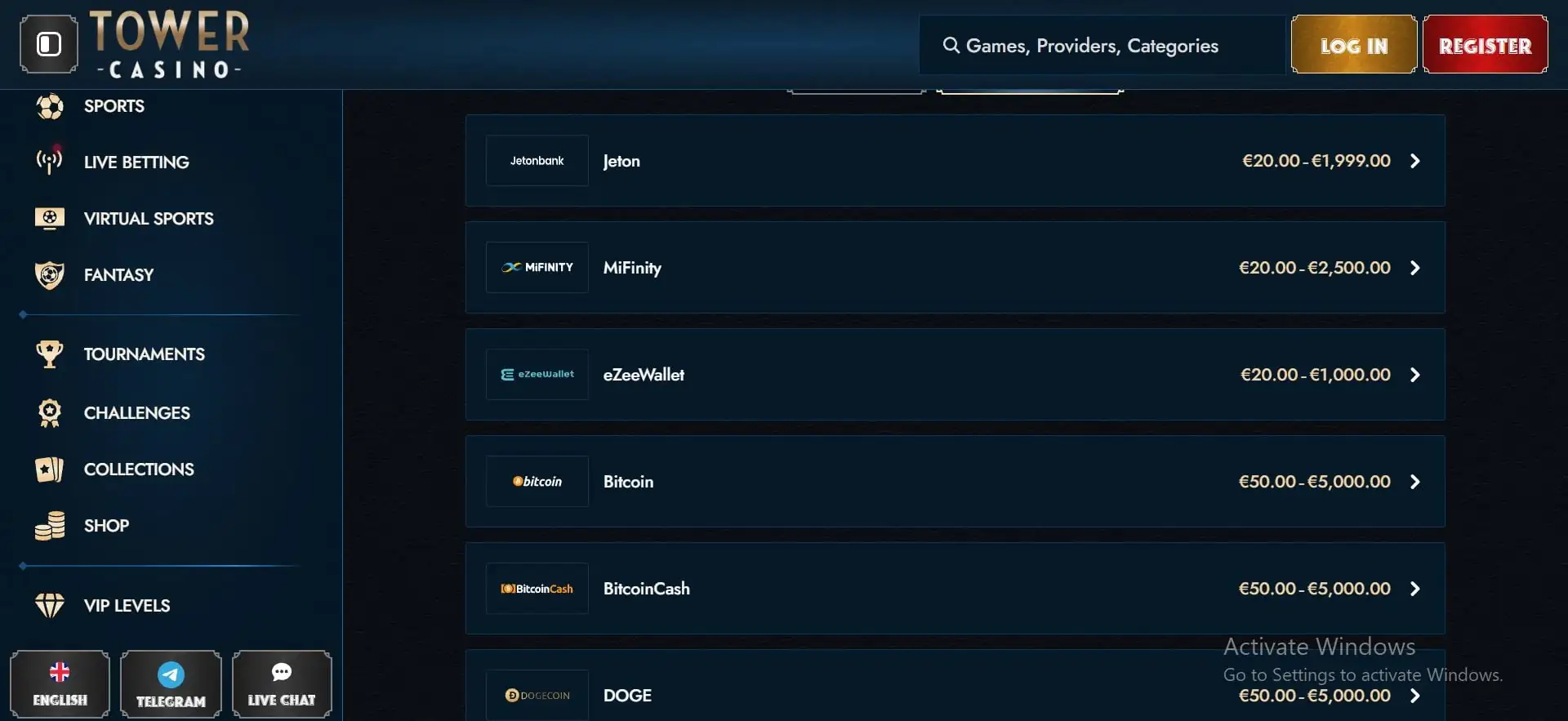Click the search magnifier icon
This screenshot has width=1568, height=721.
click(951, 45)
